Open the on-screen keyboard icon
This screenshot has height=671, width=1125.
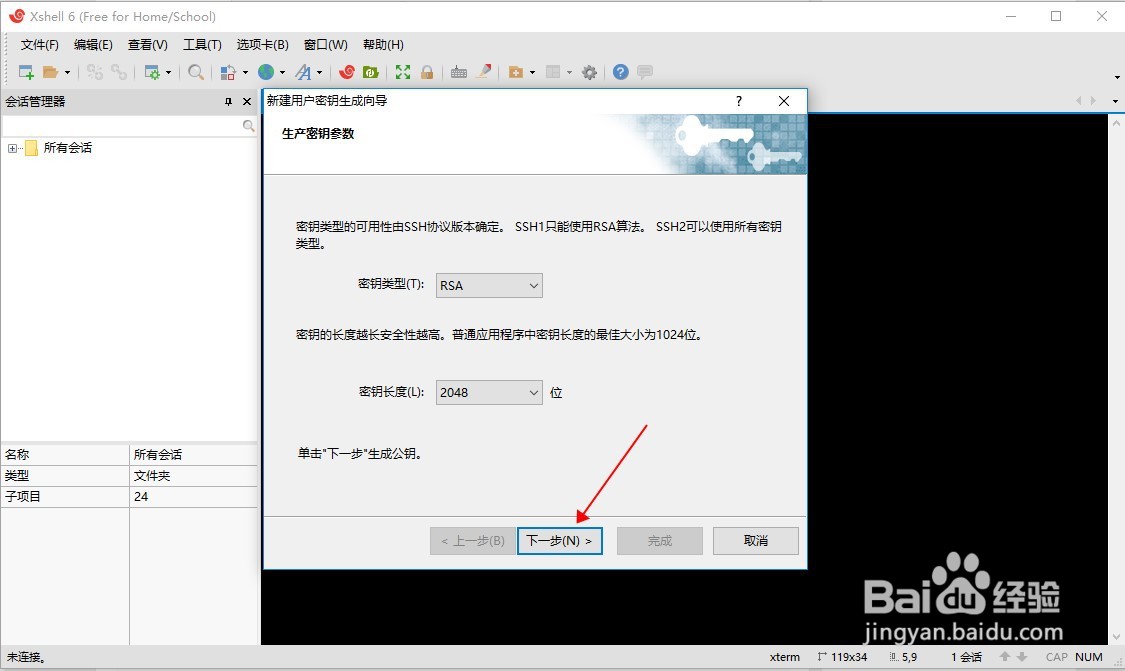[458, 72]
